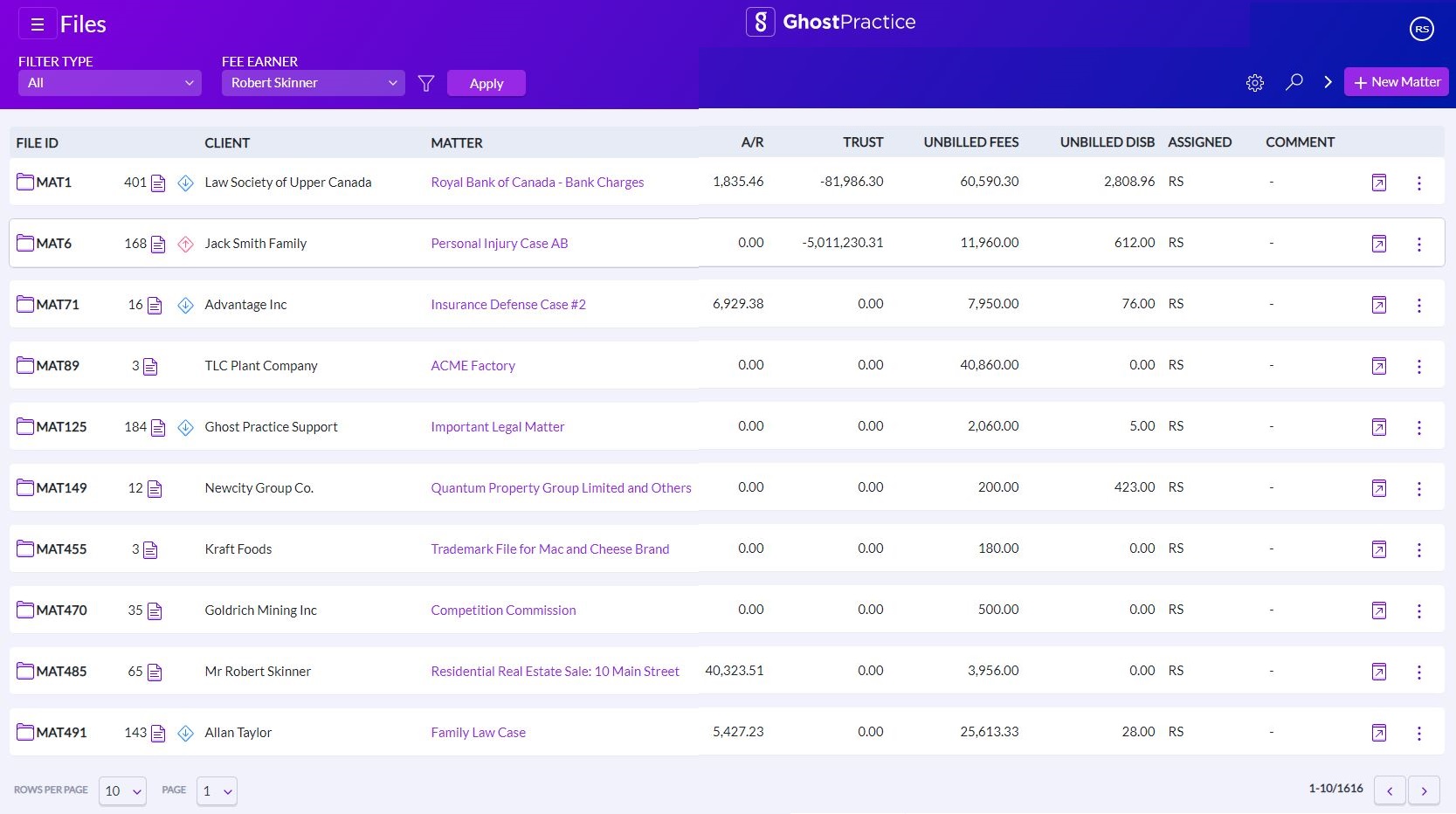Open documents icon for MAT1
This screenshot has height=814, width=1456.
tap(158, 183)
